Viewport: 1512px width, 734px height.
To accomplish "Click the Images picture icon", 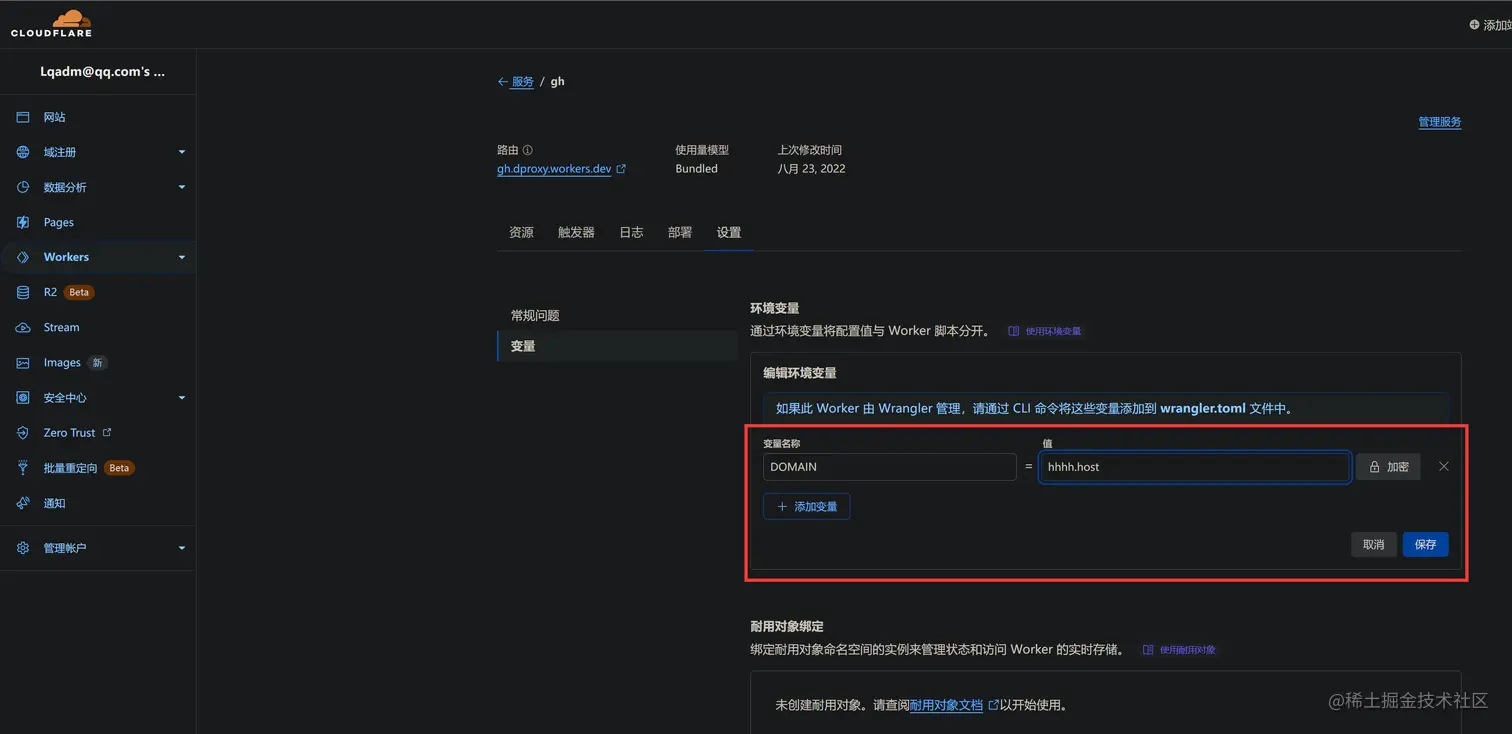I will pyautogui.click(x=23, y=362).
